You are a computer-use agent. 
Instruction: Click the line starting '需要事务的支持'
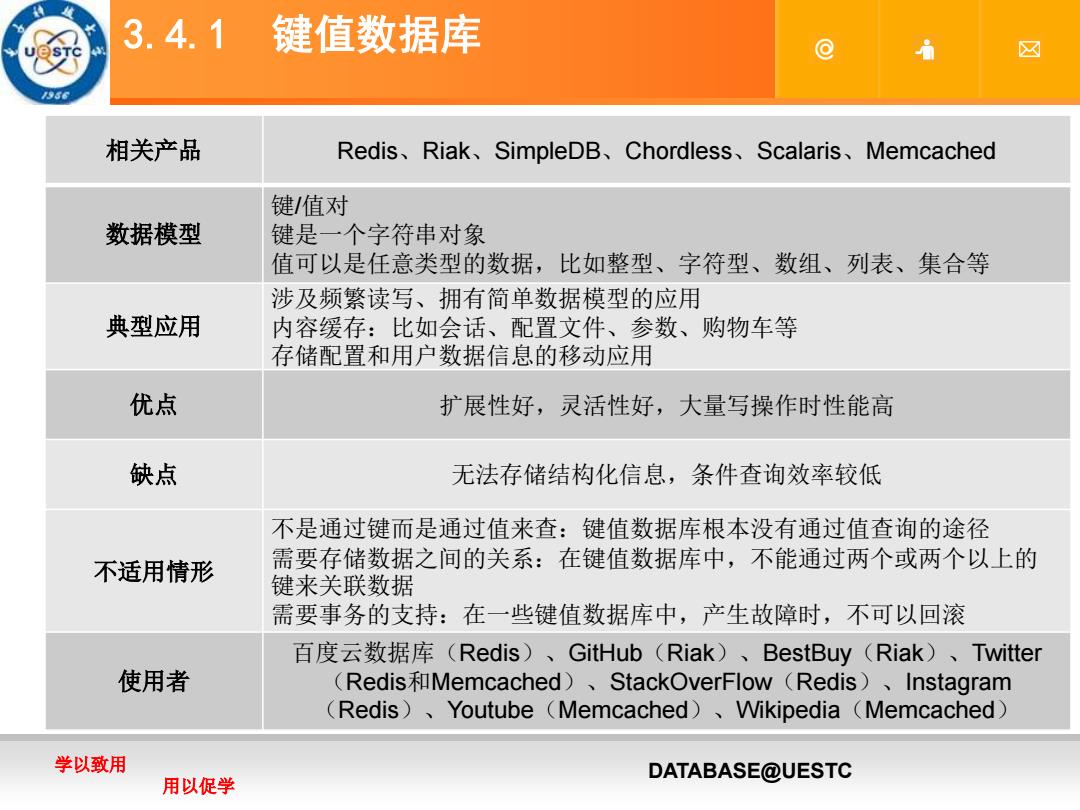tap(619, 614)
